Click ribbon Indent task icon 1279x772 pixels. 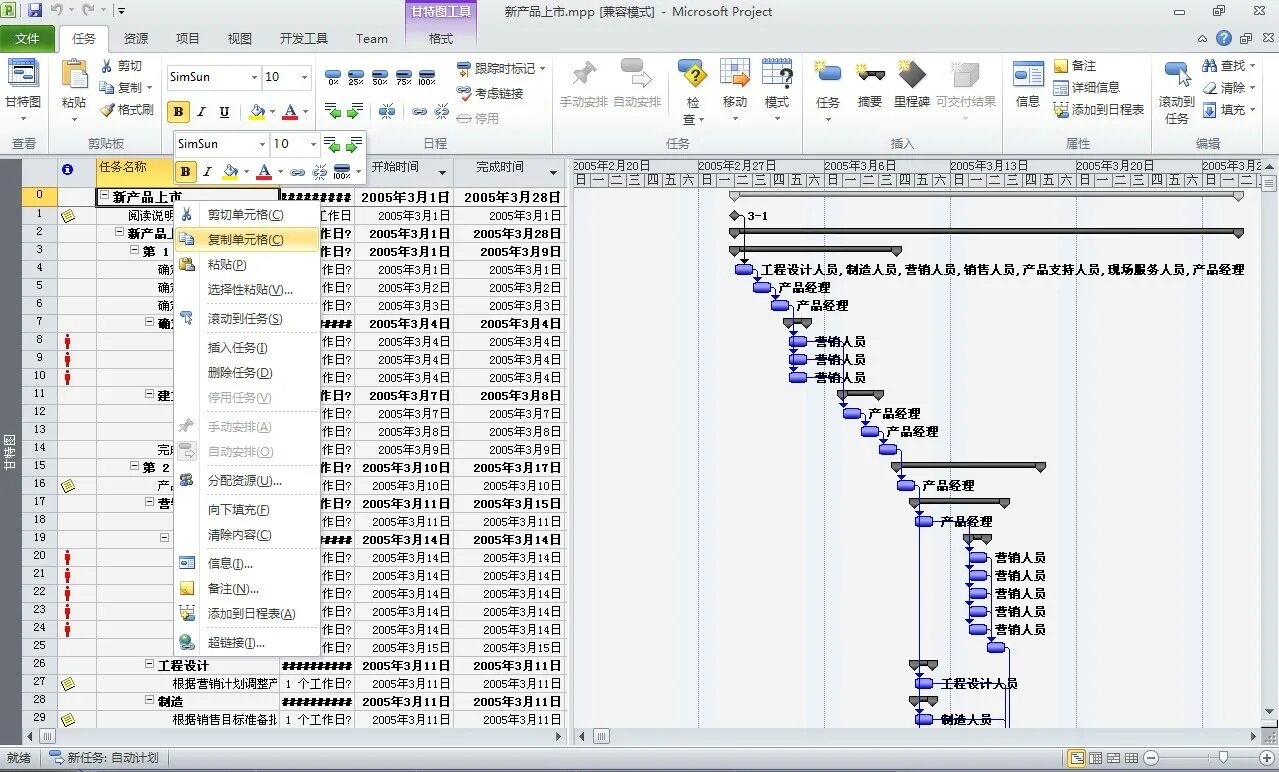pyautogui.click(x=356, y=111)
